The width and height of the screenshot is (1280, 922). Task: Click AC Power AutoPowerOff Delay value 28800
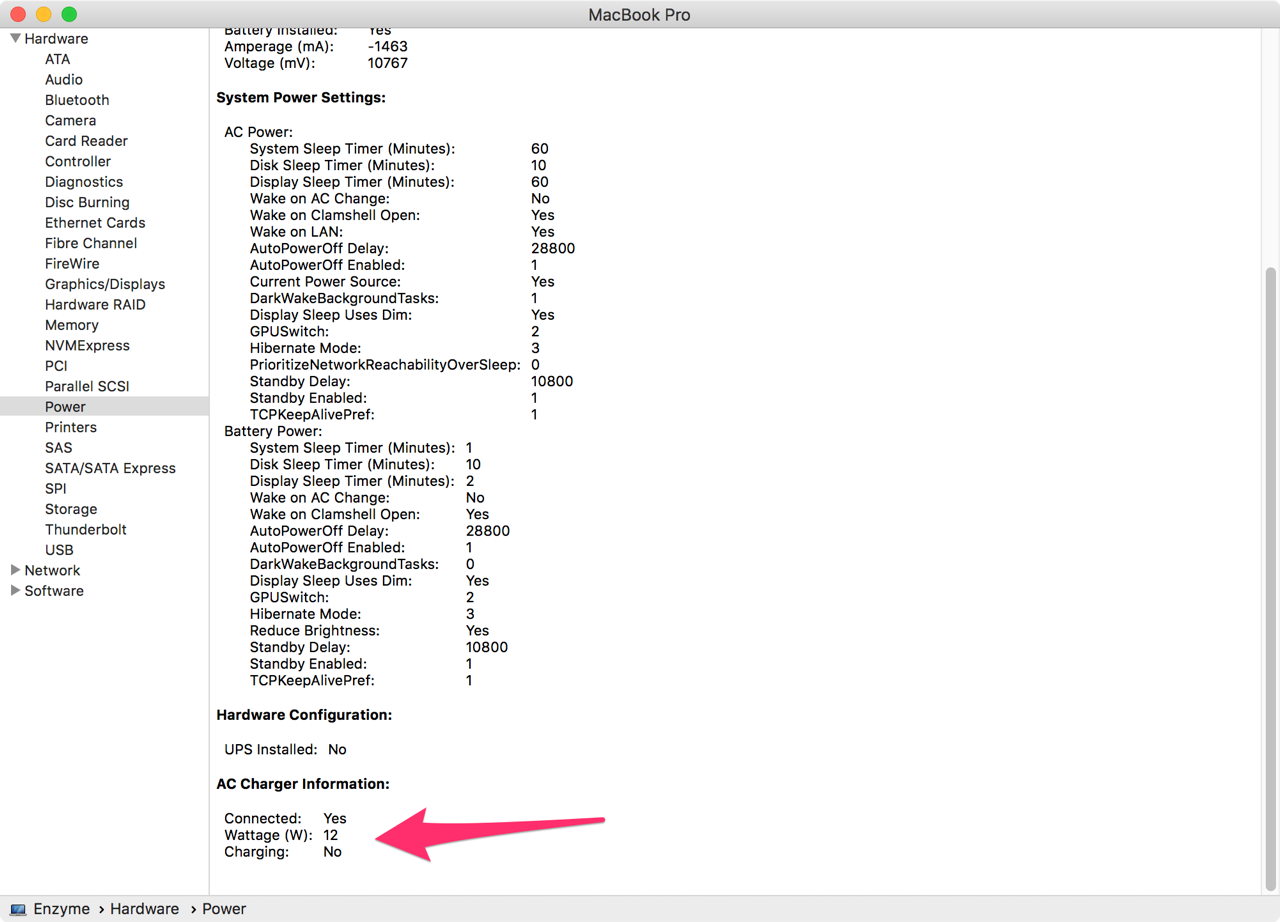pos(553,248)
